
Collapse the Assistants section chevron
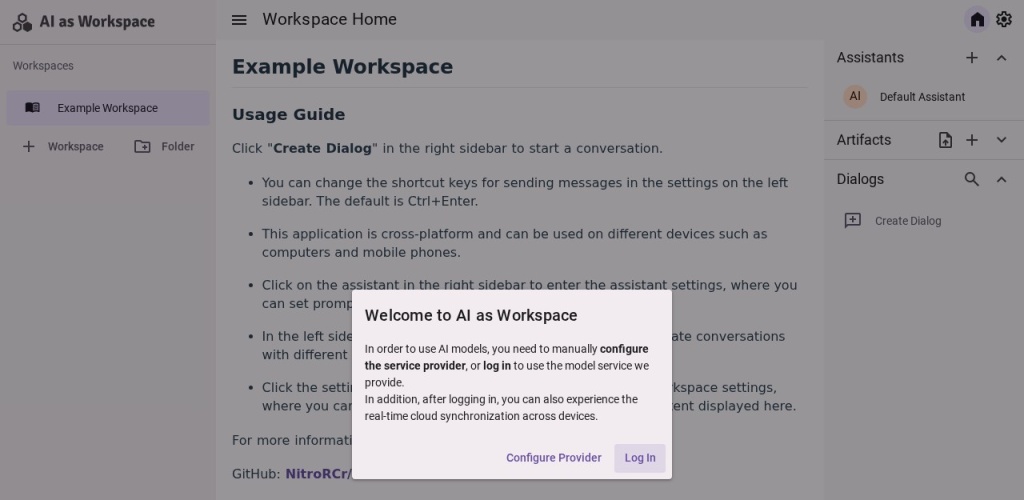(1001, 57)
